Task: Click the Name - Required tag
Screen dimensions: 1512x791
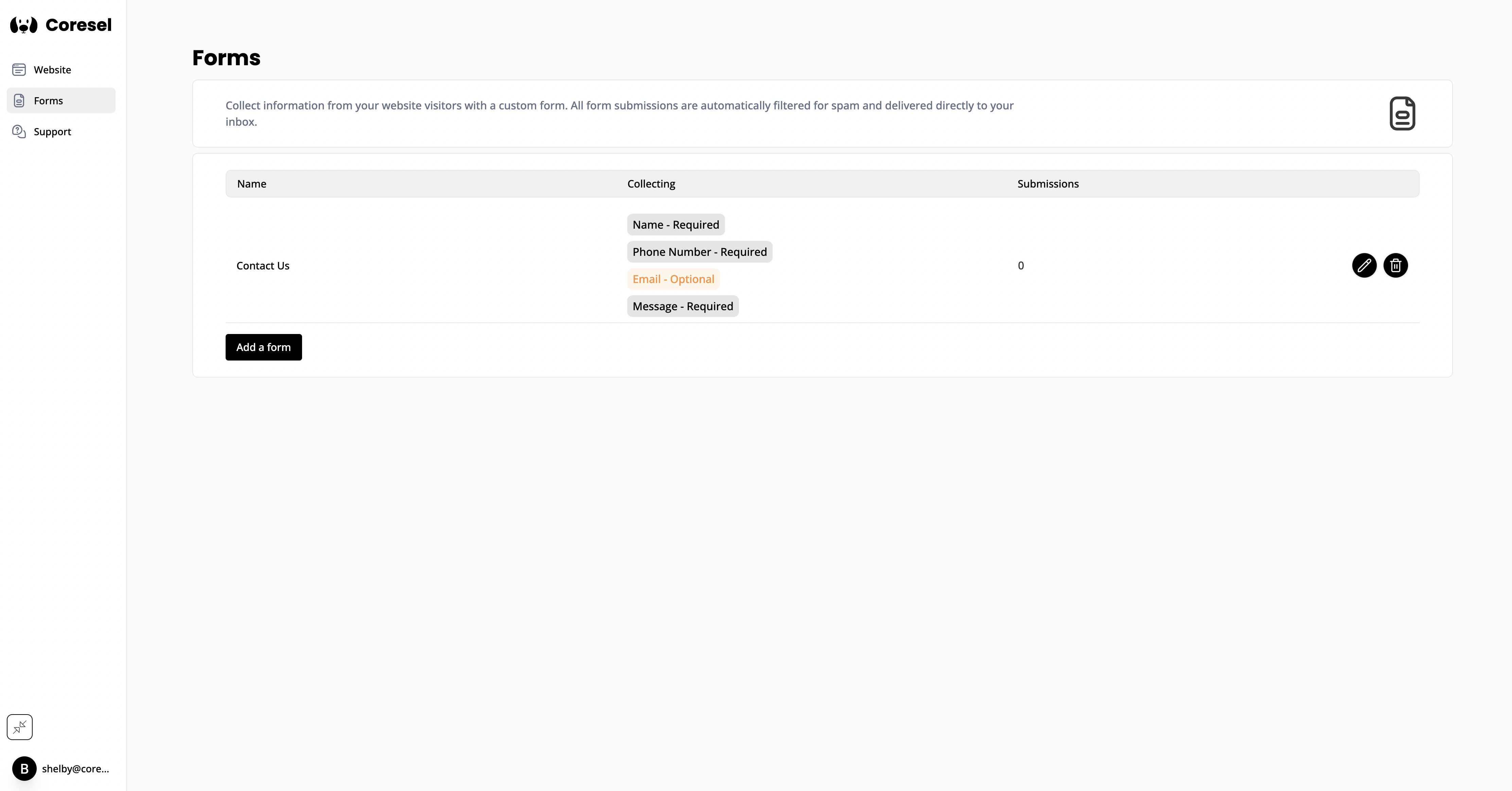Action: (675, 225)
